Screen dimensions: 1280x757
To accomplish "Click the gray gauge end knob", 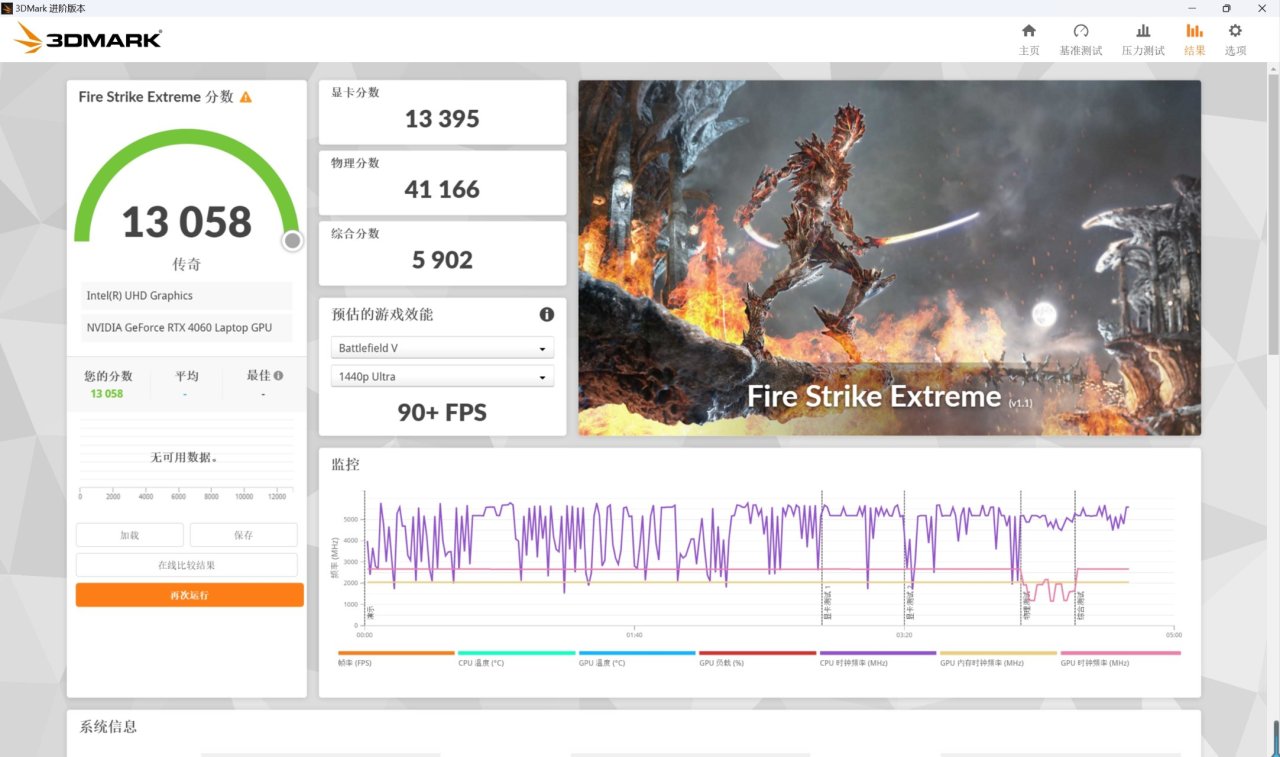I will click(x=292, y=240).
